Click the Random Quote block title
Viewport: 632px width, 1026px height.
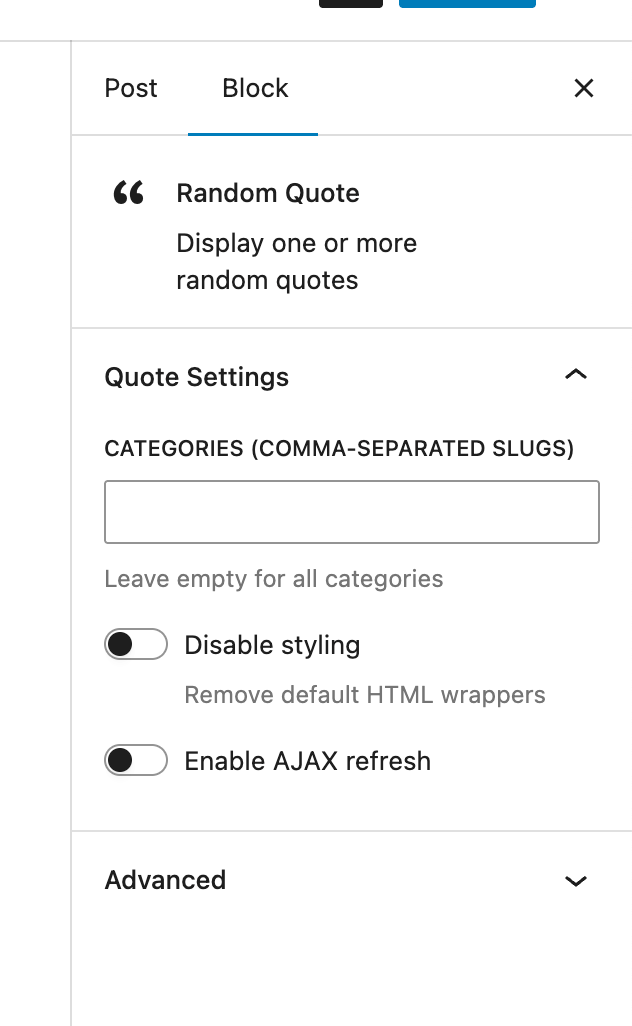(268, 193)
